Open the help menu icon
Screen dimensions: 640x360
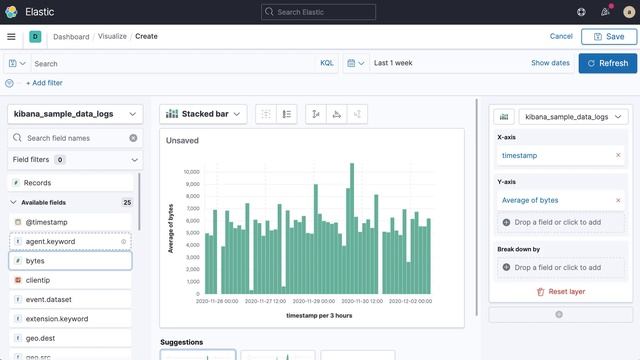tap(581, 12)
